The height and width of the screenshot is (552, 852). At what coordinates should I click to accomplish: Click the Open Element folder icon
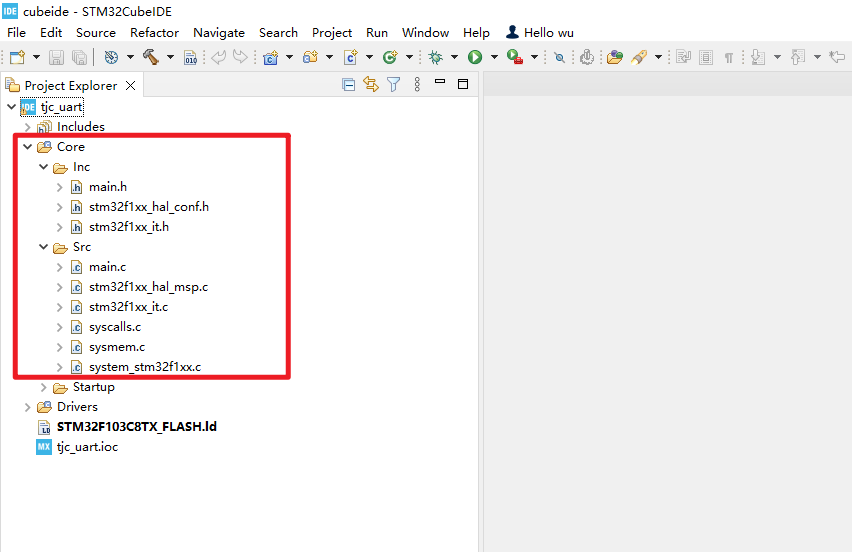click(x=614, y=58)
